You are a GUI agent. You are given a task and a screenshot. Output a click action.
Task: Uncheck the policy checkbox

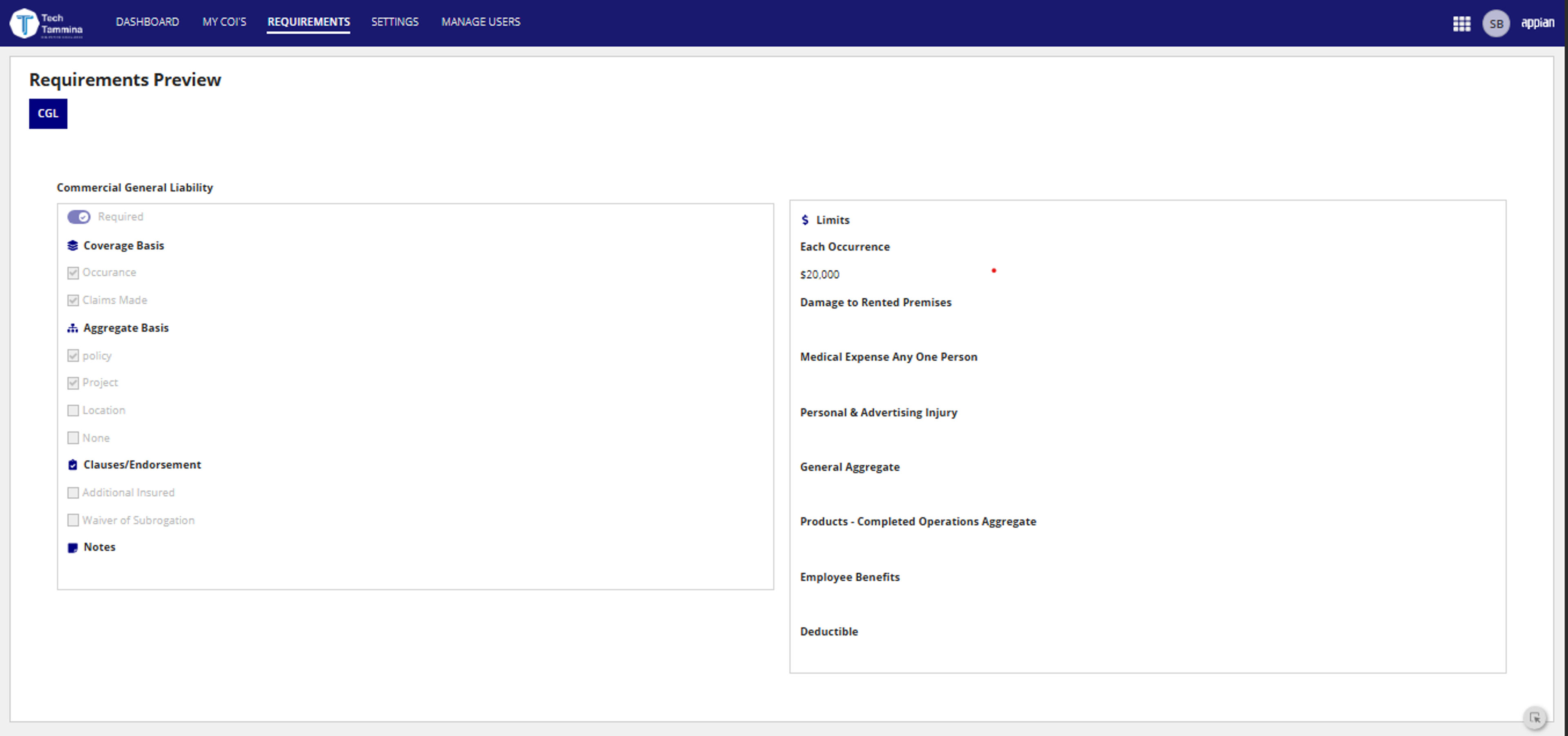point(73,355)
